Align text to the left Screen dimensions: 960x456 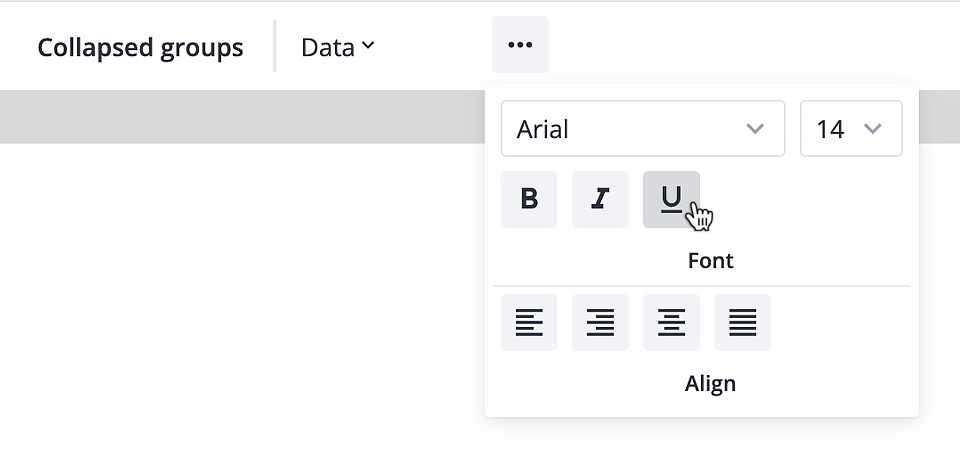pos(529,323)
